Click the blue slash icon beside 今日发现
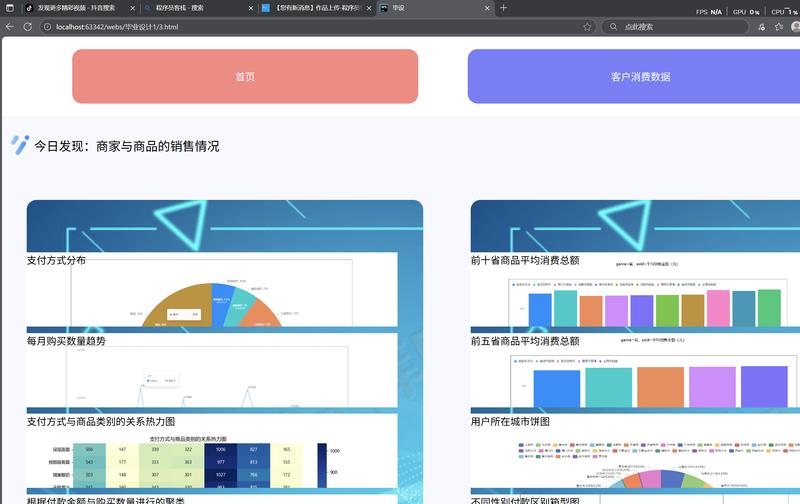The height and width of the screenshot is (504, 800). [20, 145]
